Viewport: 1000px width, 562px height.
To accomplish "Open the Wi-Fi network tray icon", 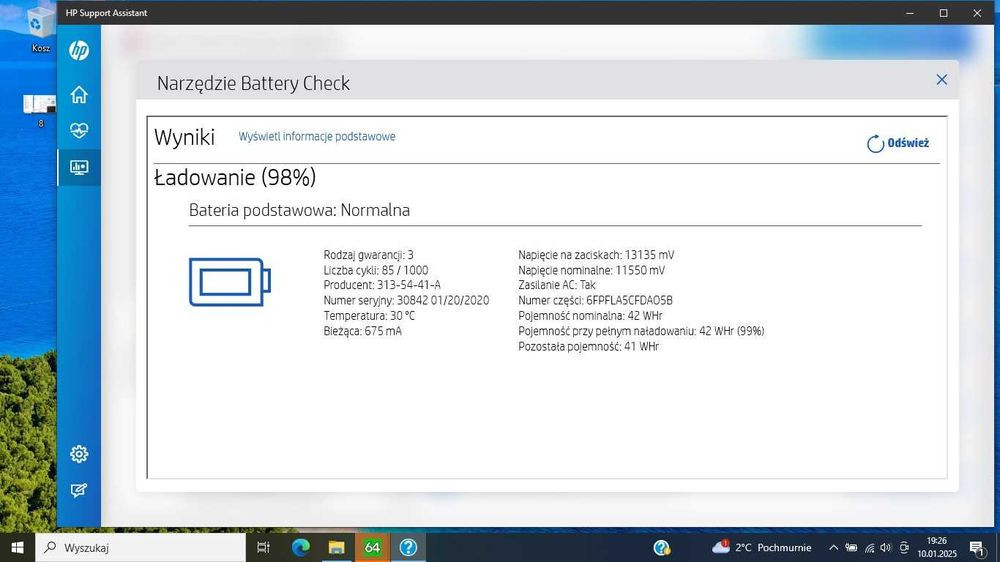I will pyautogui.click(x=869, y=547).
